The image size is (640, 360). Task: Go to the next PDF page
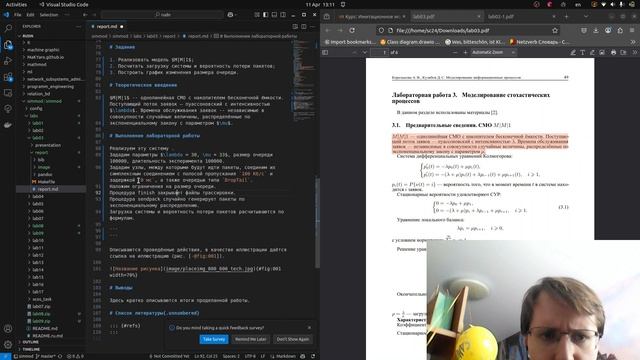point(364,53)
